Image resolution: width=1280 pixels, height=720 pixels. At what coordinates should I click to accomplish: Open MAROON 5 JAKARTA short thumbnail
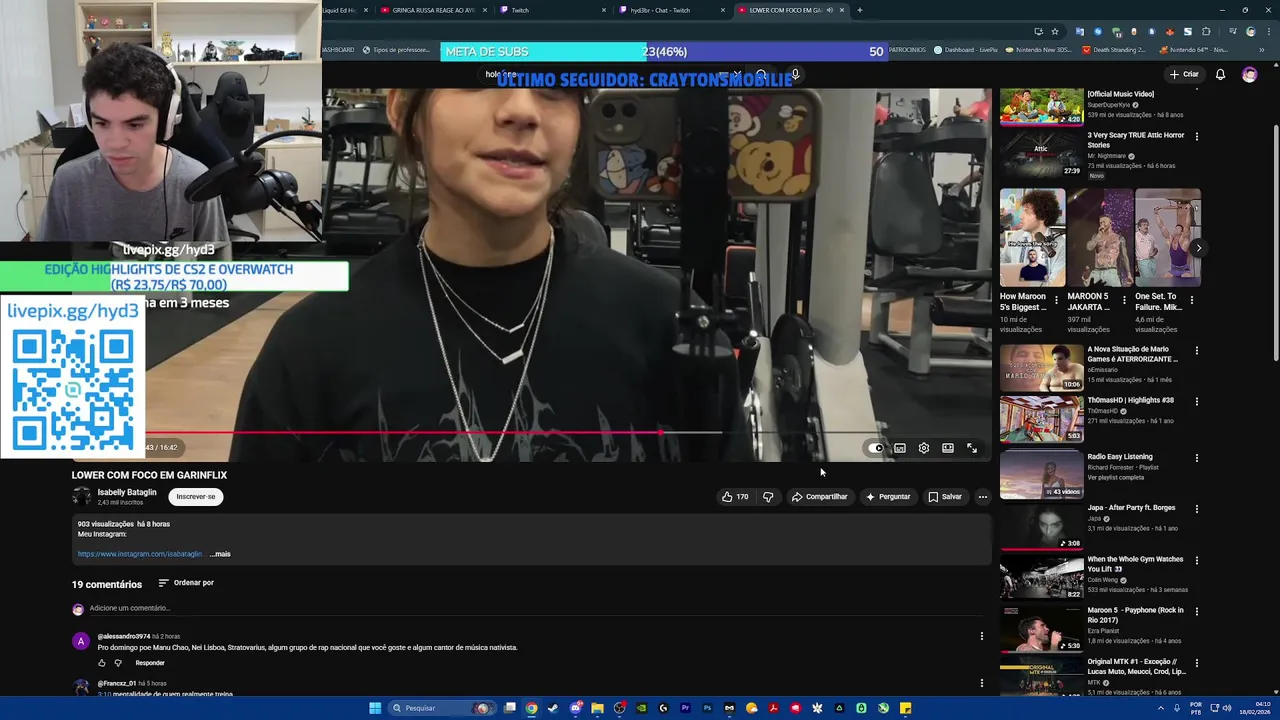point(1100,237)
